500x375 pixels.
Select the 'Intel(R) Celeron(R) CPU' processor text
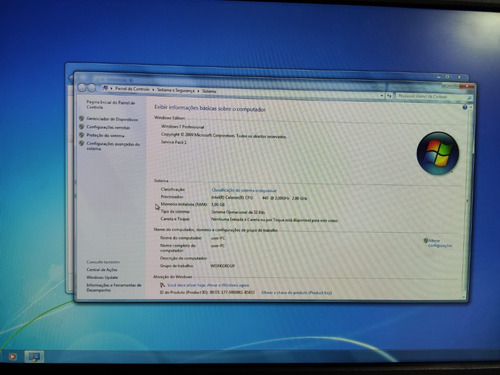point(232,198)
